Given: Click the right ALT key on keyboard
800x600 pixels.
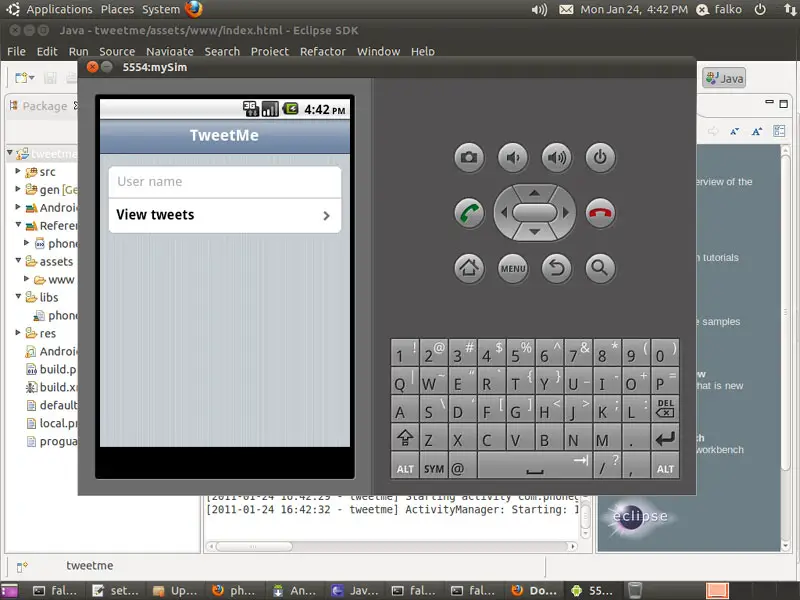Looking at the screenshot, I should click(x=665, y=467).
